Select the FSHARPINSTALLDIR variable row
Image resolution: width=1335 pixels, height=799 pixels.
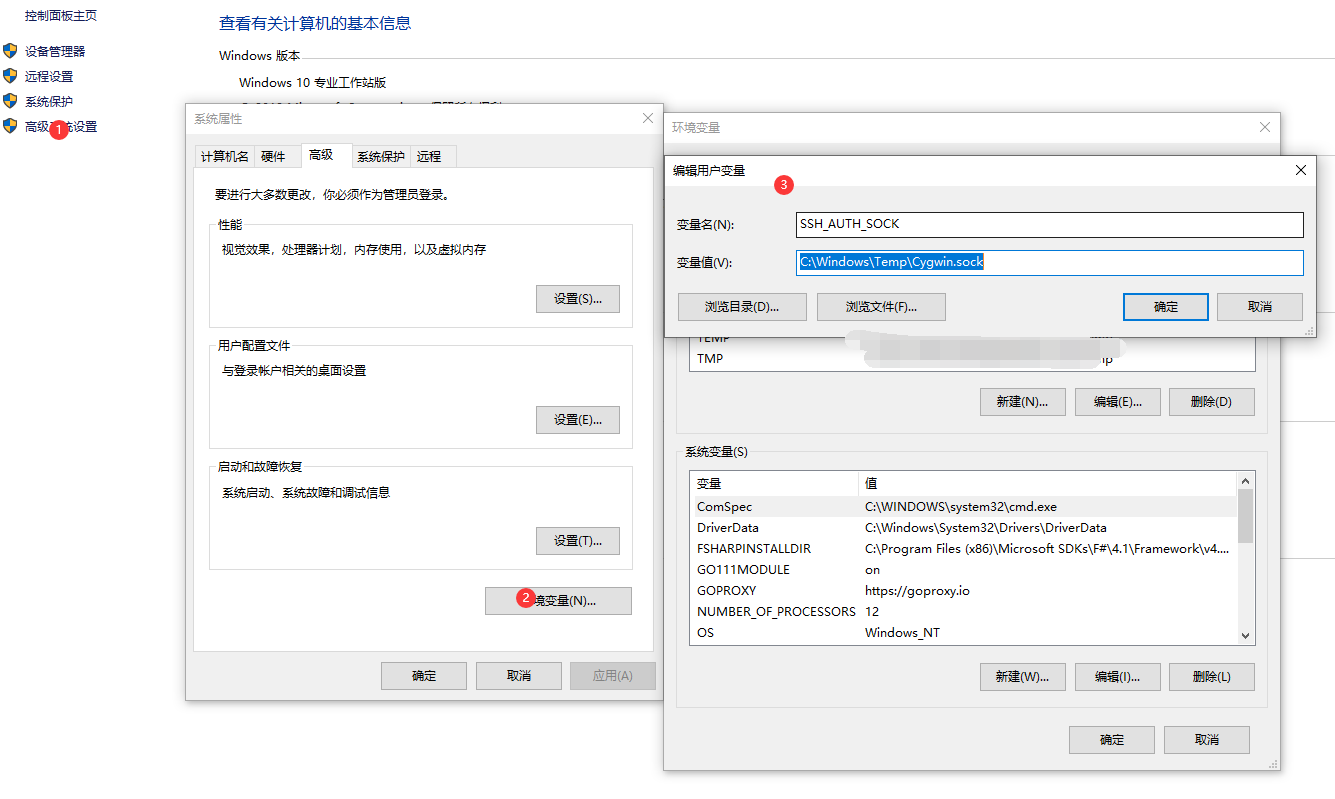[x=964, y=548]
